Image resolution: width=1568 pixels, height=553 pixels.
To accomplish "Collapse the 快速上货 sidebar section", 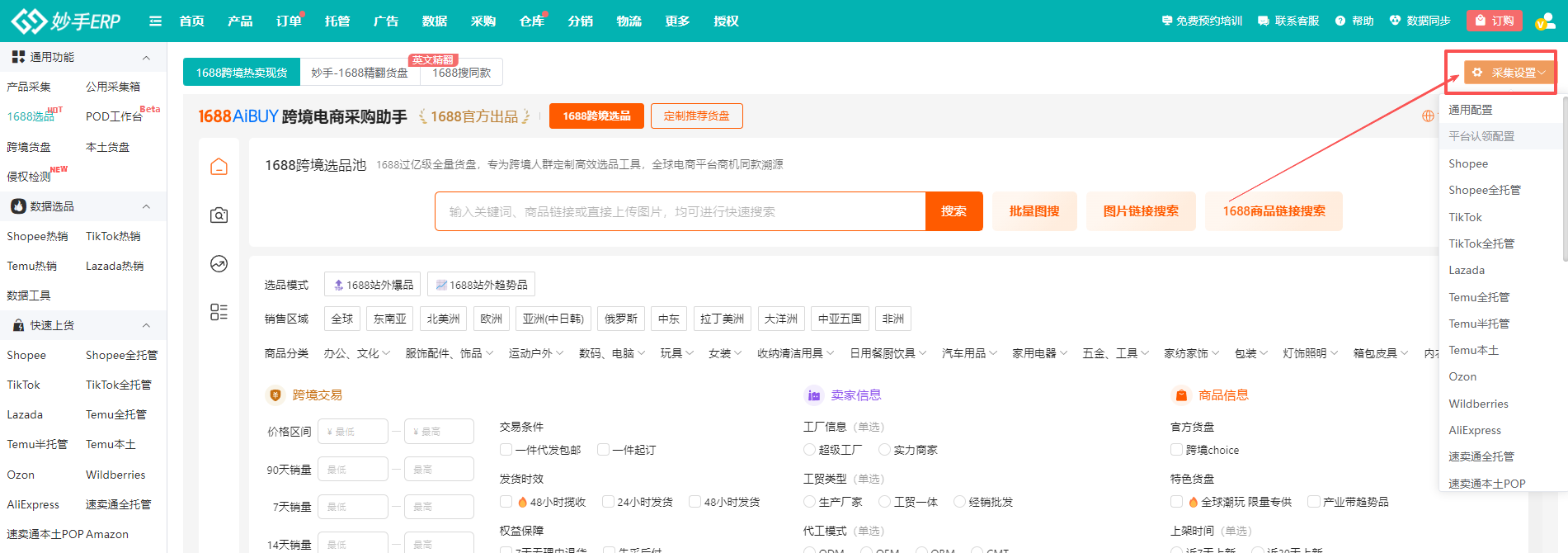I will click(146, 325).
